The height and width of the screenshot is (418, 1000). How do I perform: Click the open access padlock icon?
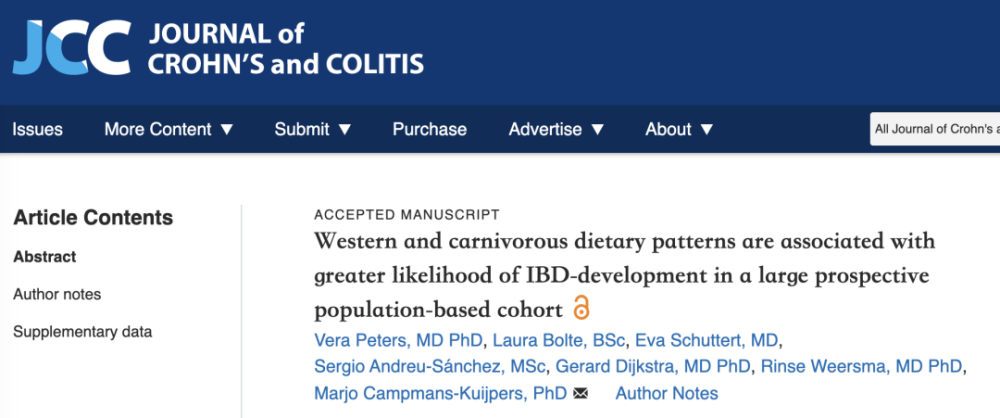pyautogui.click(x=581, y=306)
